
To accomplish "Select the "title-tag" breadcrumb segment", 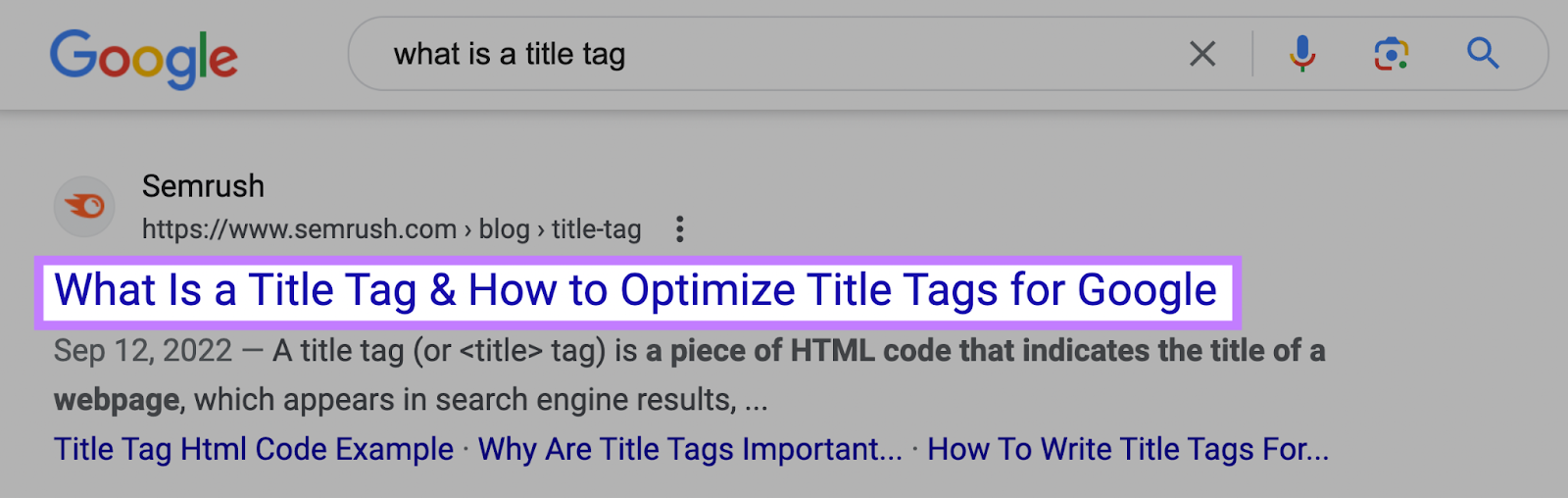I will 596,229.
